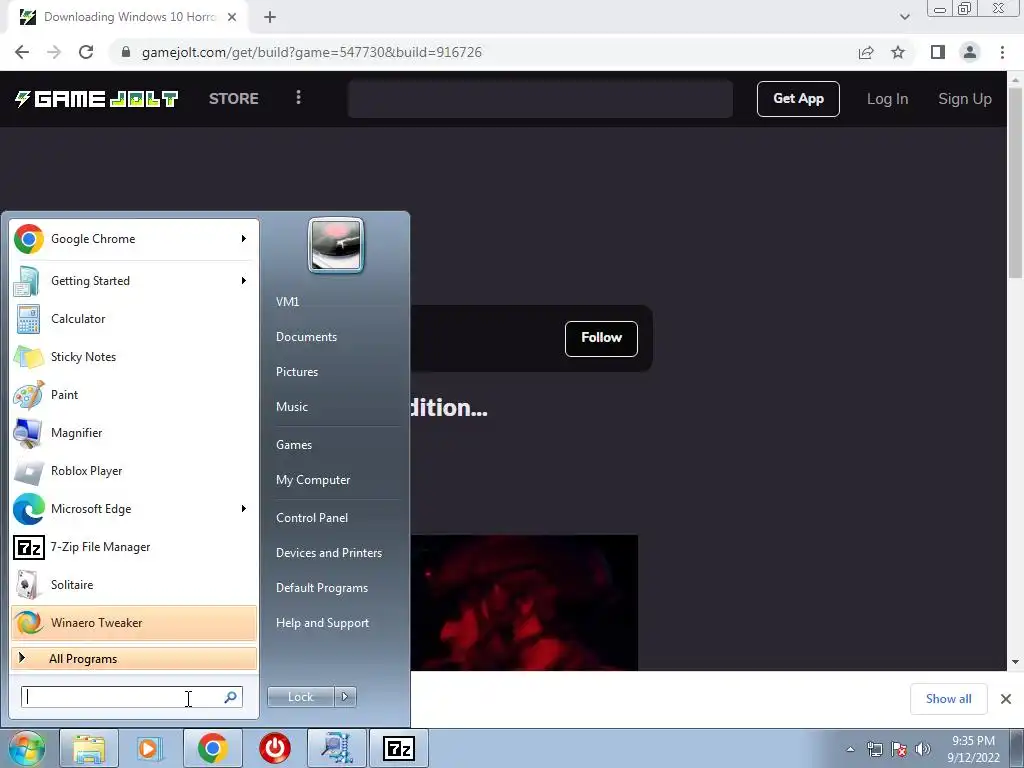Open Pictures from Start menu
Image resolution: width=1024 pixels, height=768 pixels.
point(297,372)
